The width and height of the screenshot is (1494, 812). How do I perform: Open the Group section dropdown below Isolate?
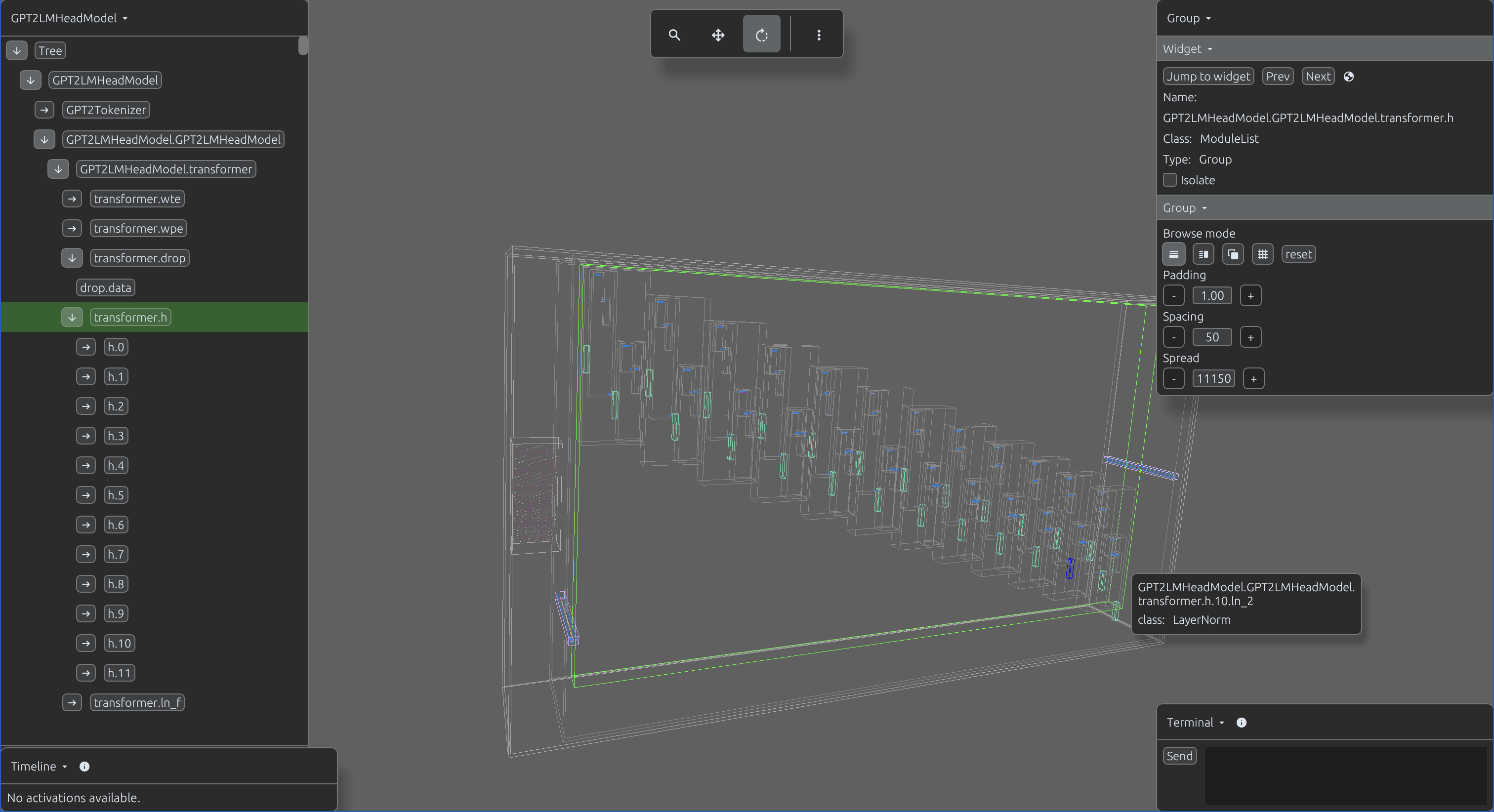[x=1184, y=207]
